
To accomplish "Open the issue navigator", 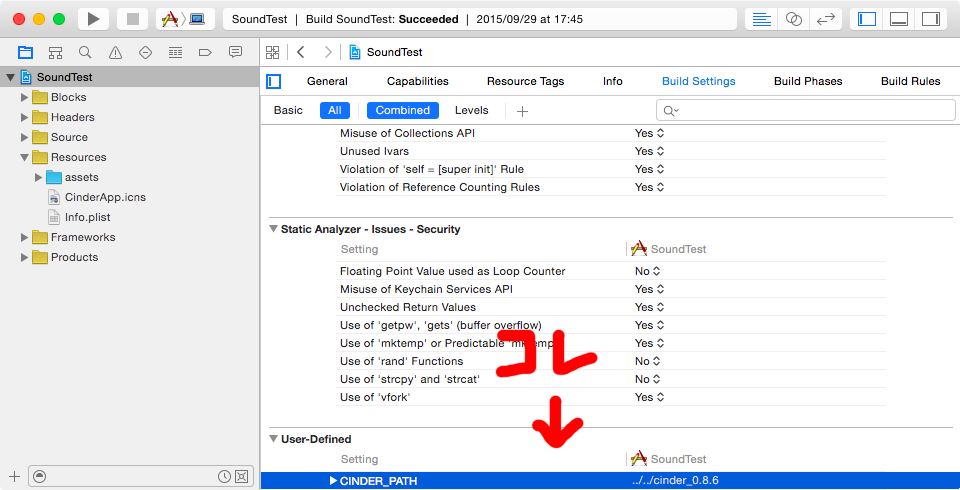I will (x=115, y=52).
